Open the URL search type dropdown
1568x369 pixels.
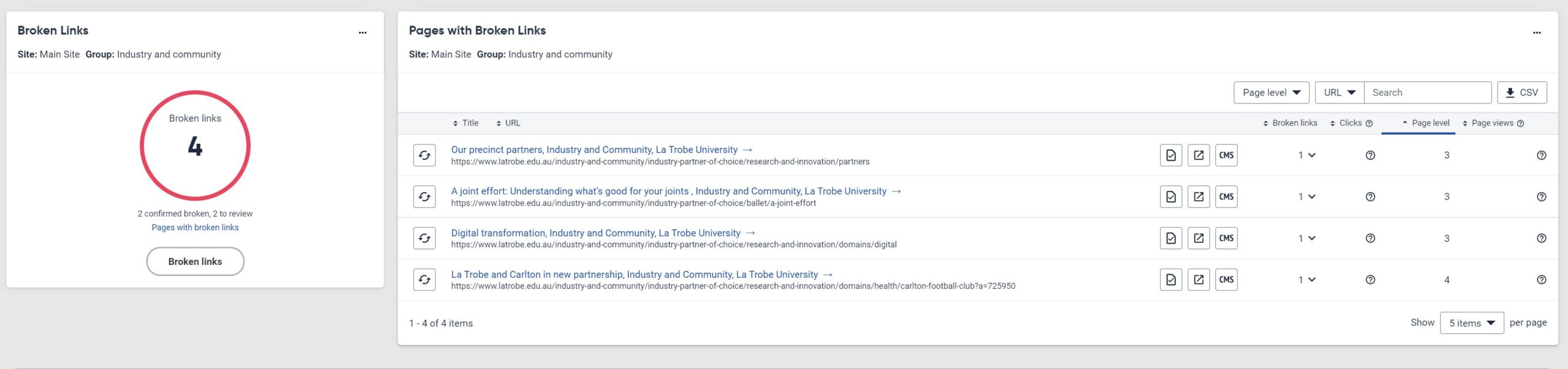(1339, 93)
